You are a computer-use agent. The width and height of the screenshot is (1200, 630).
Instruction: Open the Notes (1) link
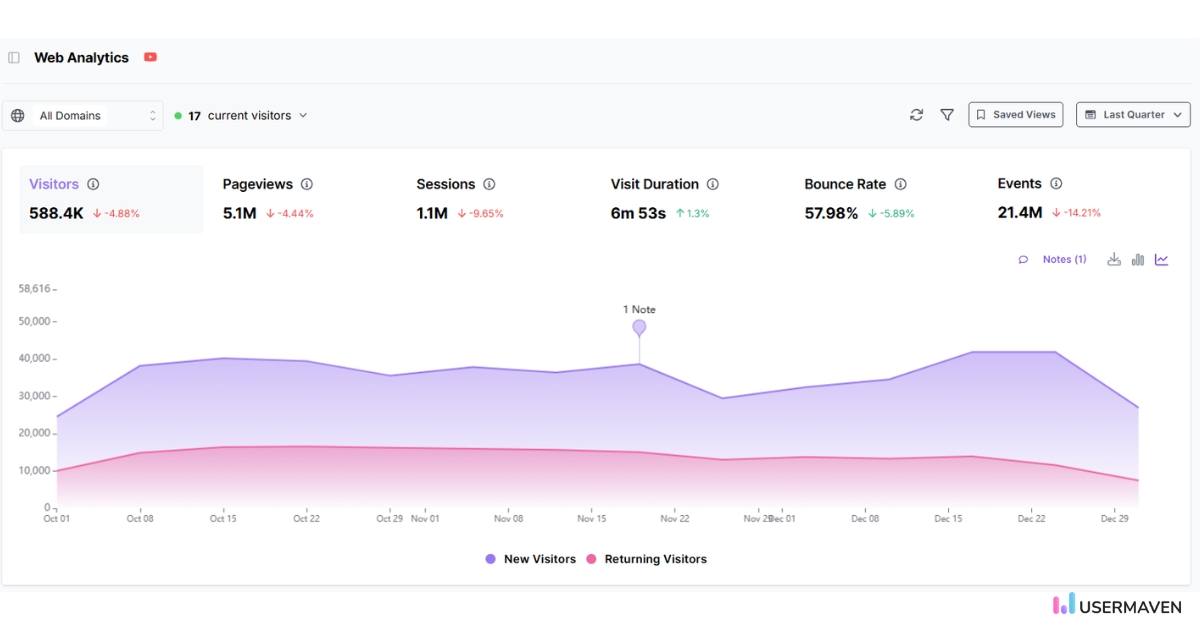(x=1064, y=259)
